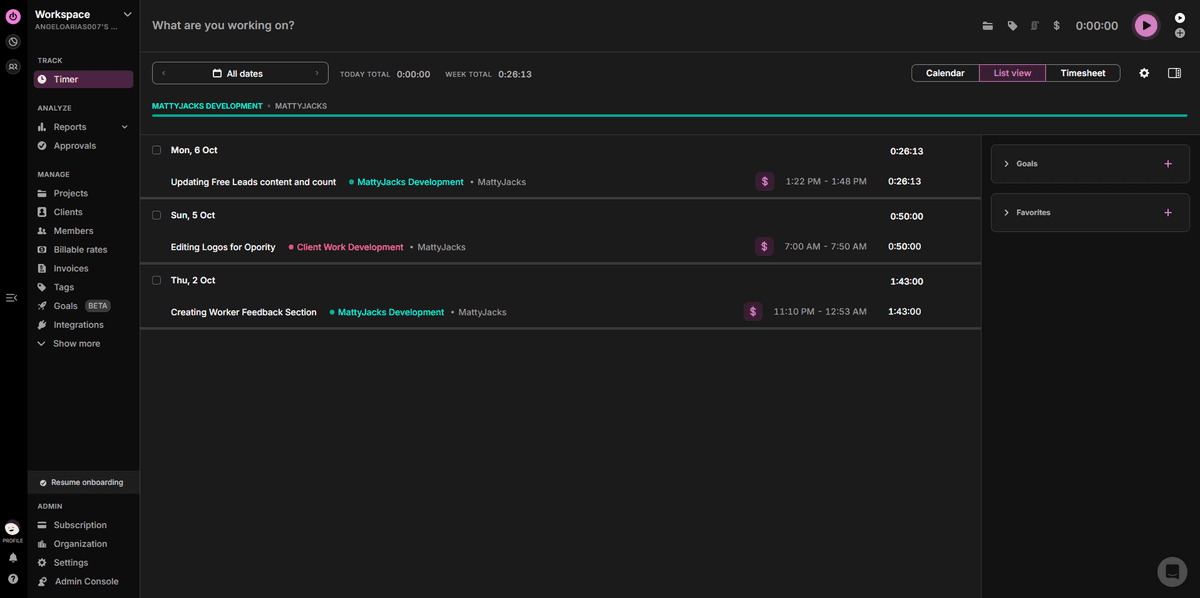This screenshot has height=598, width=1200.
Task: Click the members icon in the left rail
Action: (12, 66)
